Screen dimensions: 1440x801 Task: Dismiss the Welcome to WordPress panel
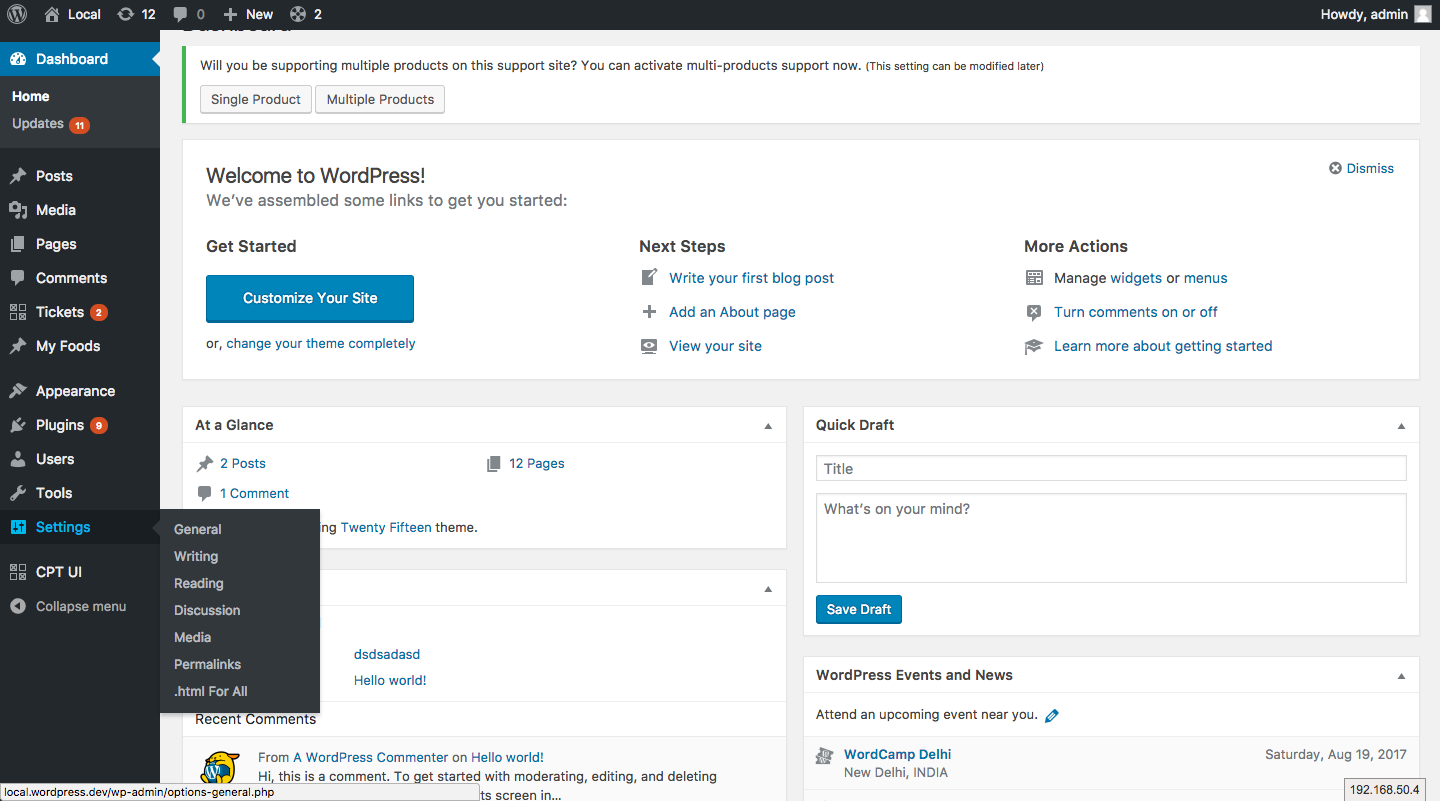(1361, 168)
